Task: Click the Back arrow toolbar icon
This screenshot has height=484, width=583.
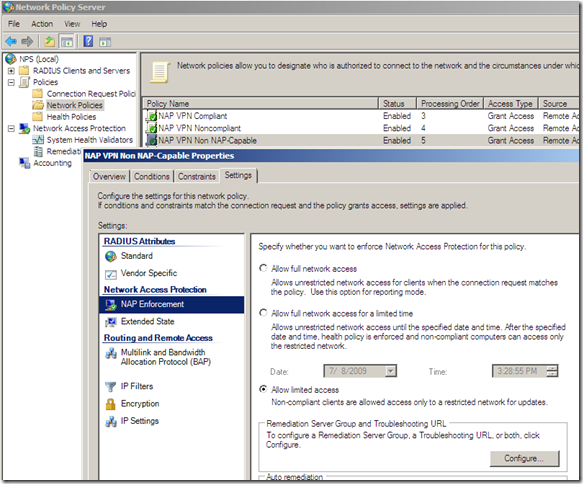Action: click(11, 41)
